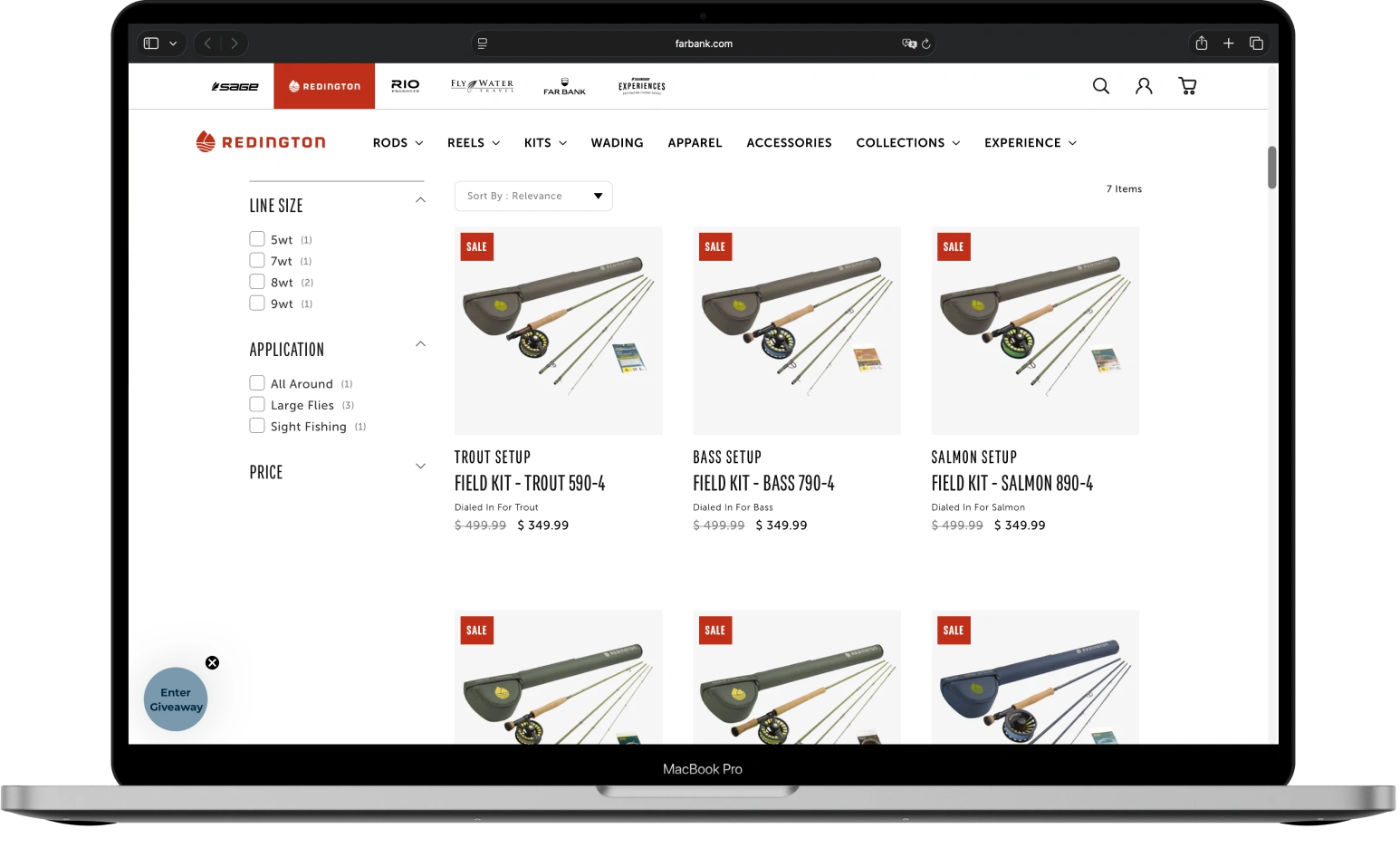Click the Trout Setup product heading

point(493,458)
